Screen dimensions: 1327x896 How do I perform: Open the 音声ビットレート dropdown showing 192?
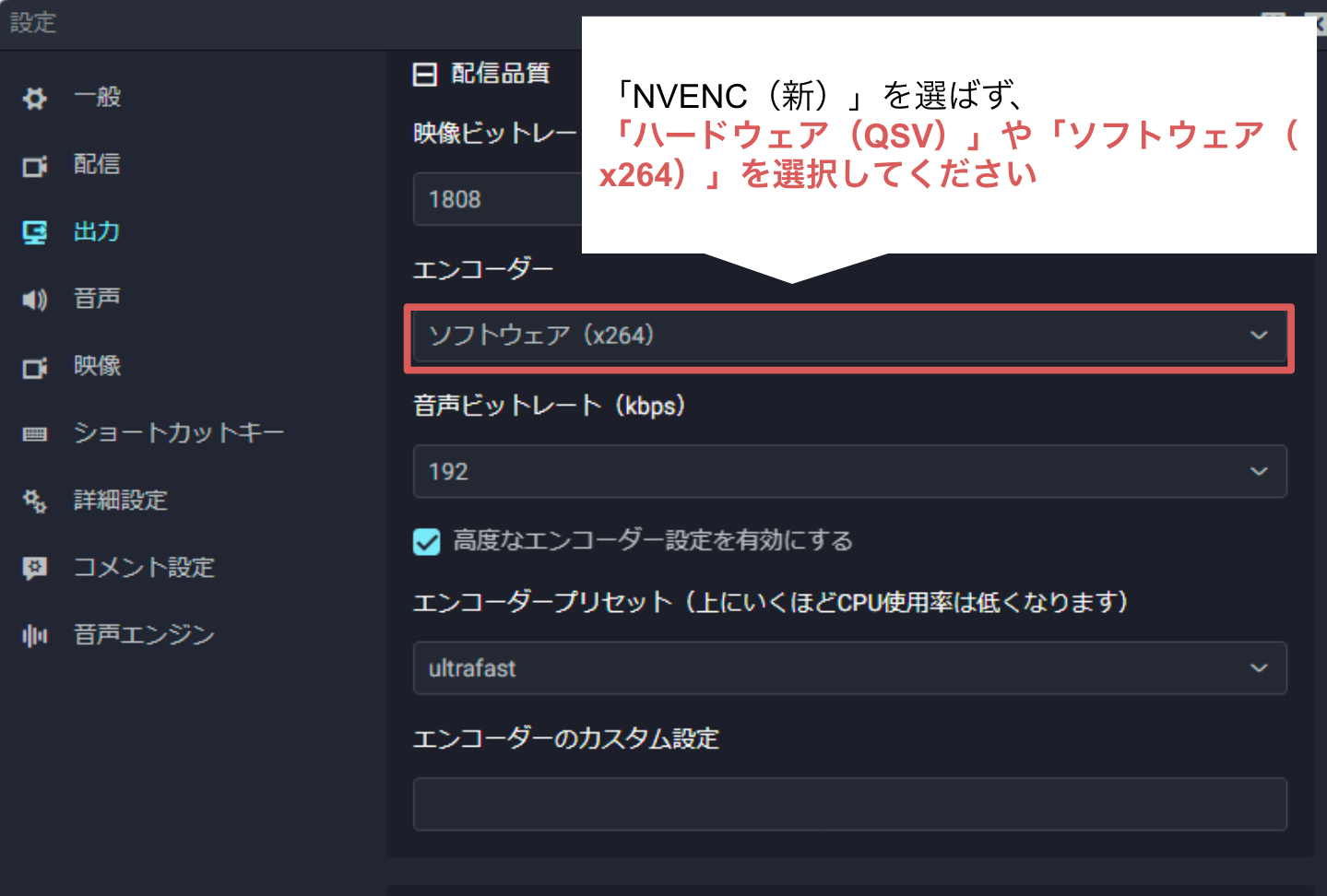[x=849, y=471]
